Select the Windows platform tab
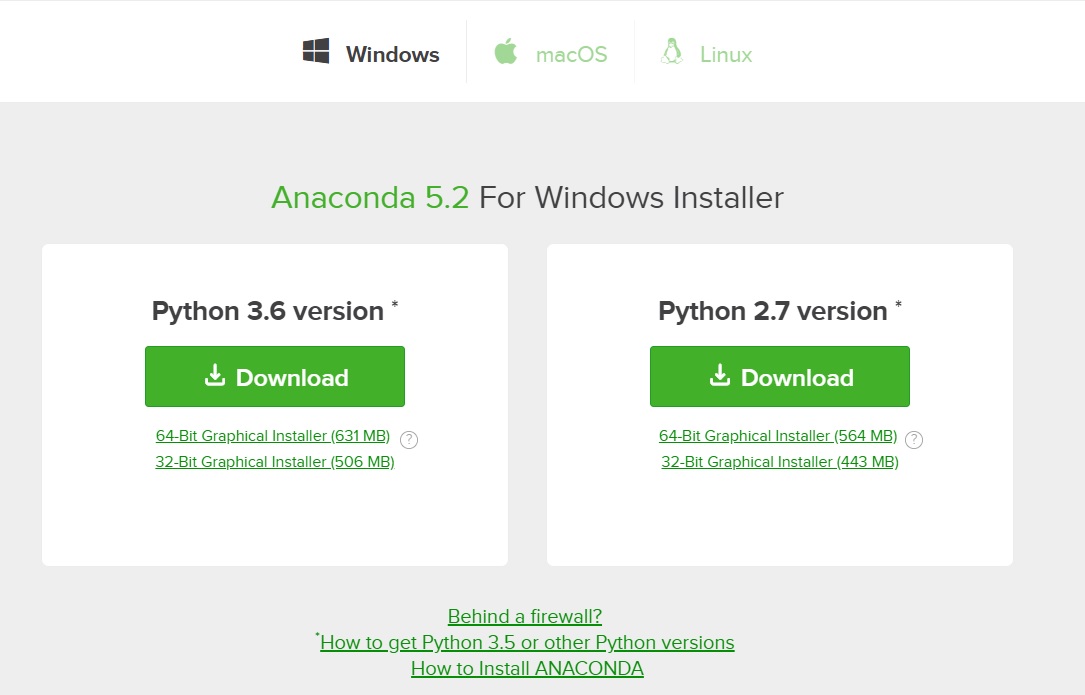Screen dimensions: 1085x695 tap(370, 54)
